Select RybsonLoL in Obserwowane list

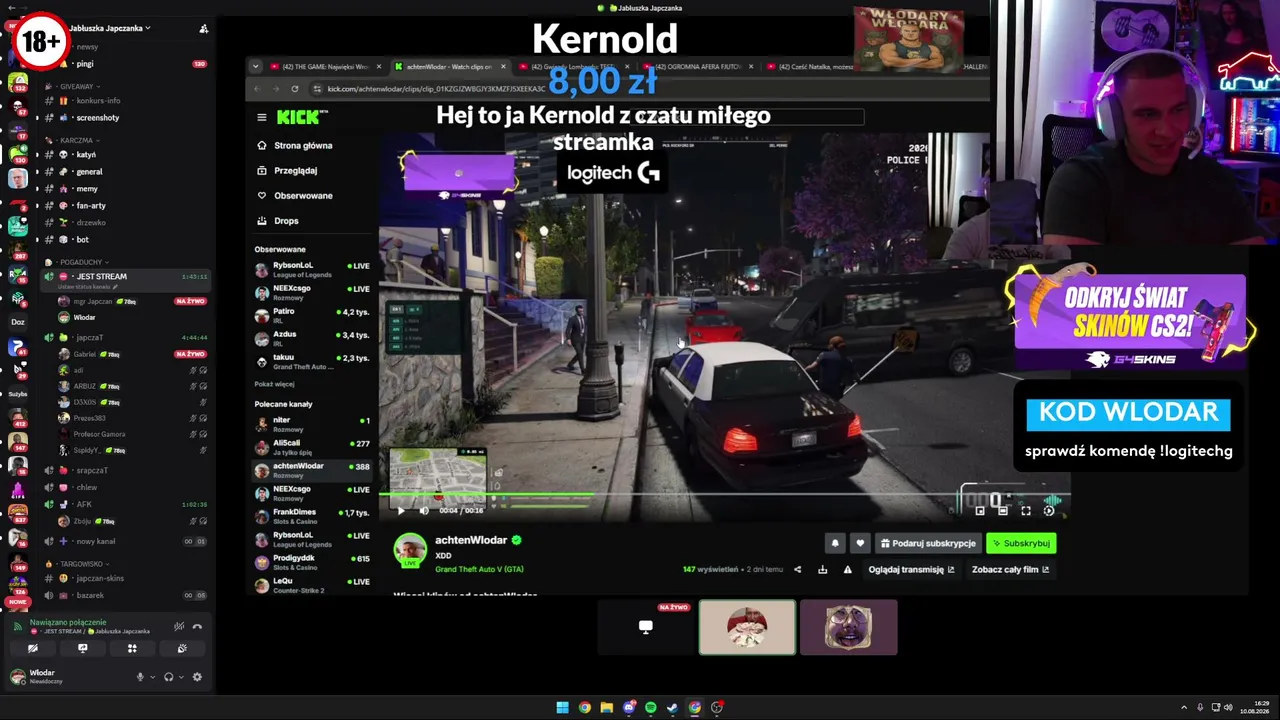[312, 270]
